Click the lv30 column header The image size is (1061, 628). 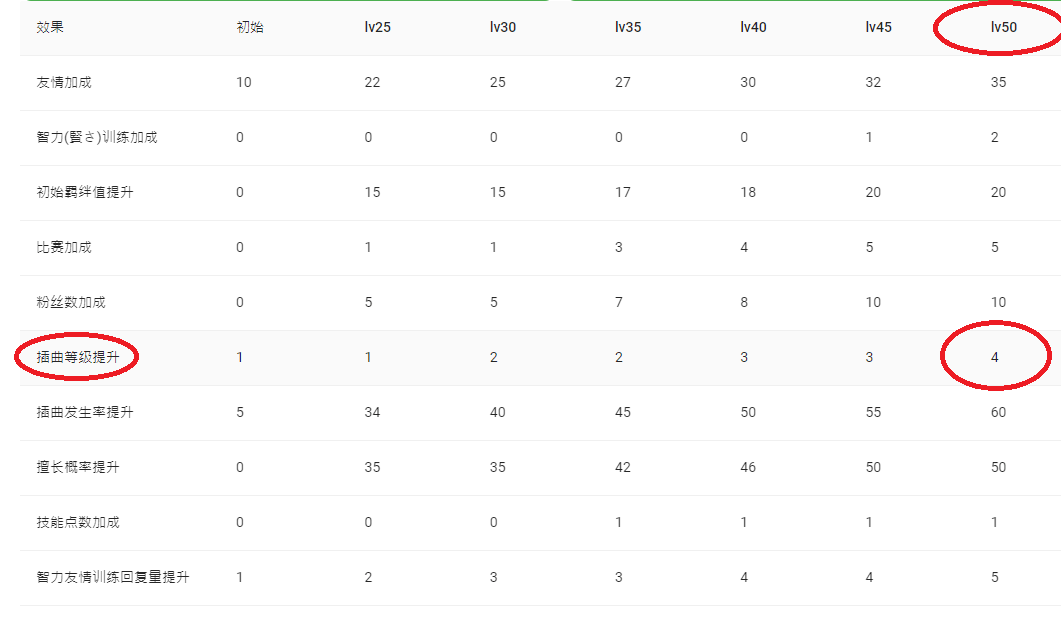coord(503,27)
